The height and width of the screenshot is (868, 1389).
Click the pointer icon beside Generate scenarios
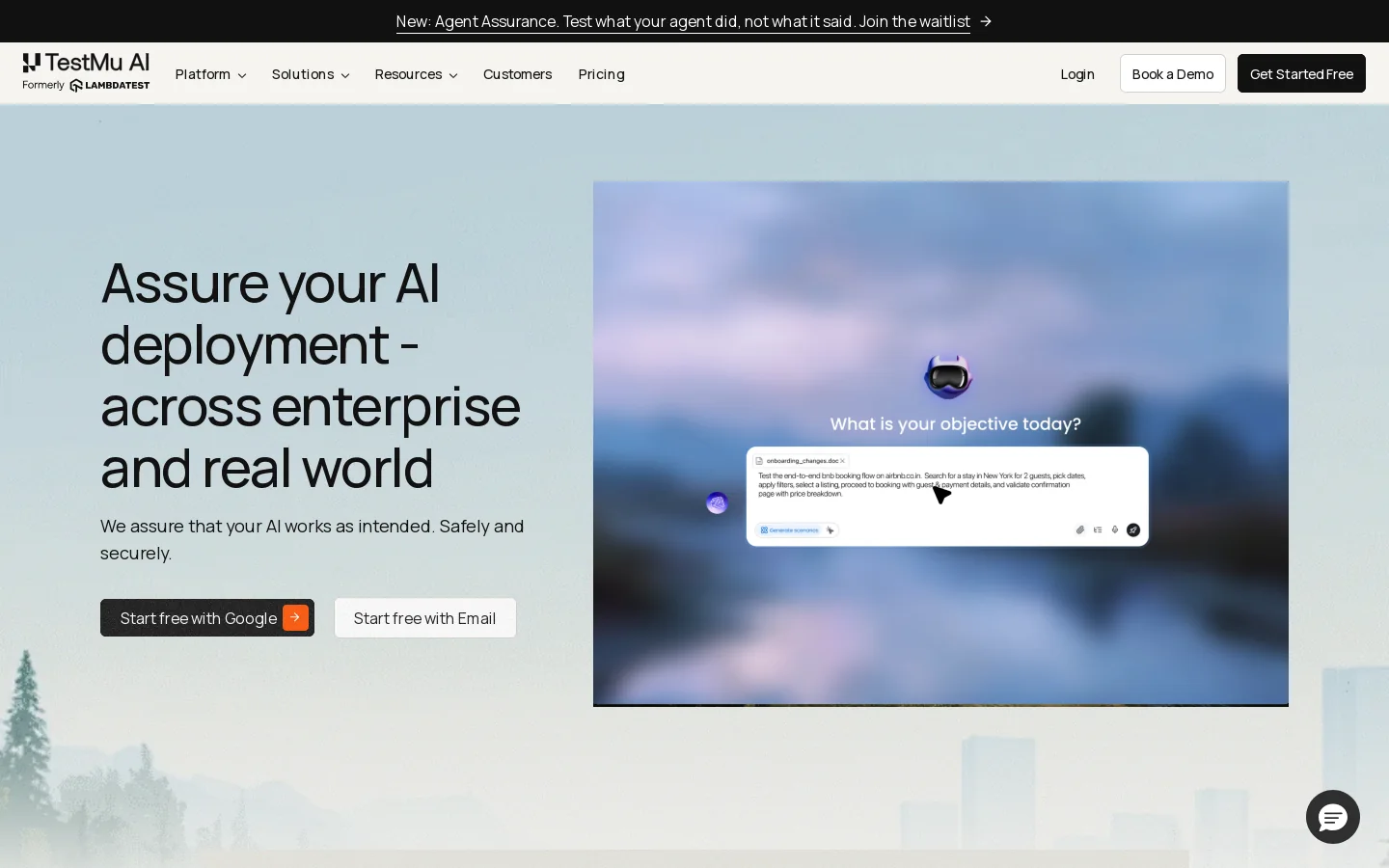[x=830, y=530]
